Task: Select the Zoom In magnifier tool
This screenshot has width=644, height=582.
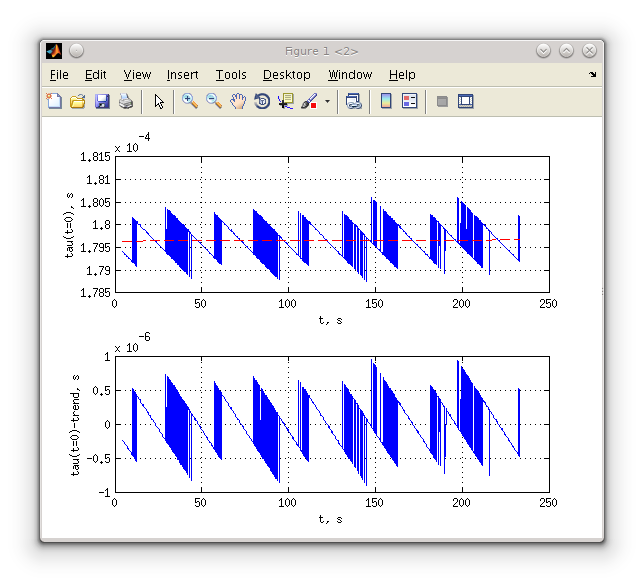Action: point(189,101)
